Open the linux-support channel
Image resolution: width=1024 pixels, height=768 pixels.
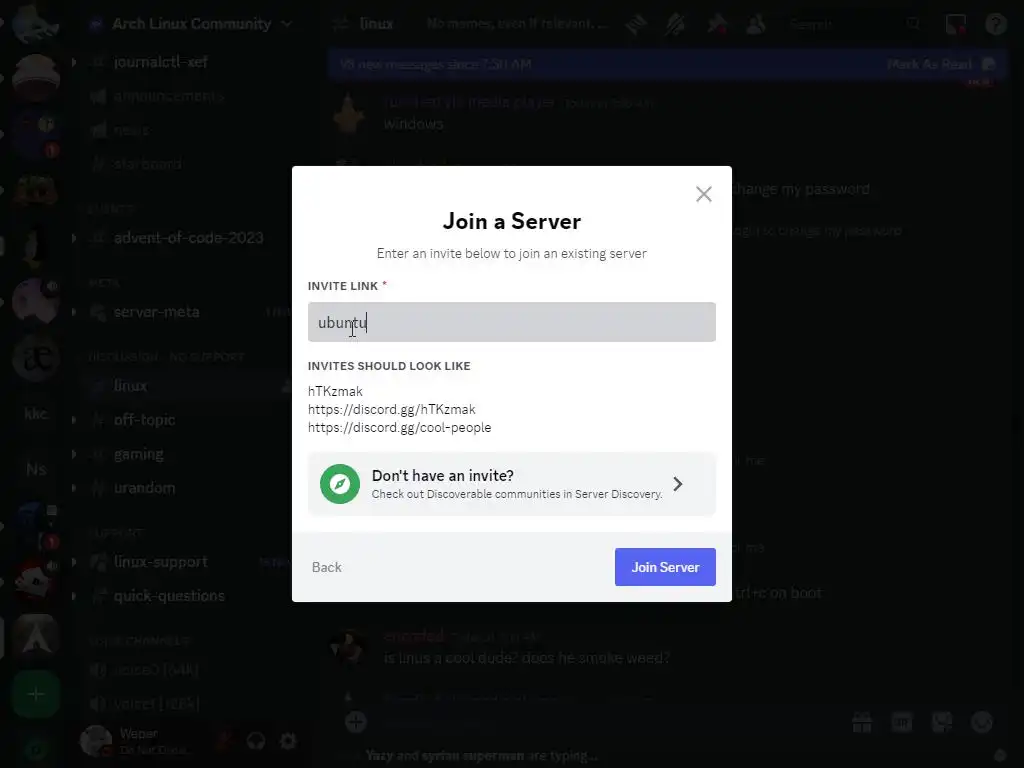(x=161, y=562)
